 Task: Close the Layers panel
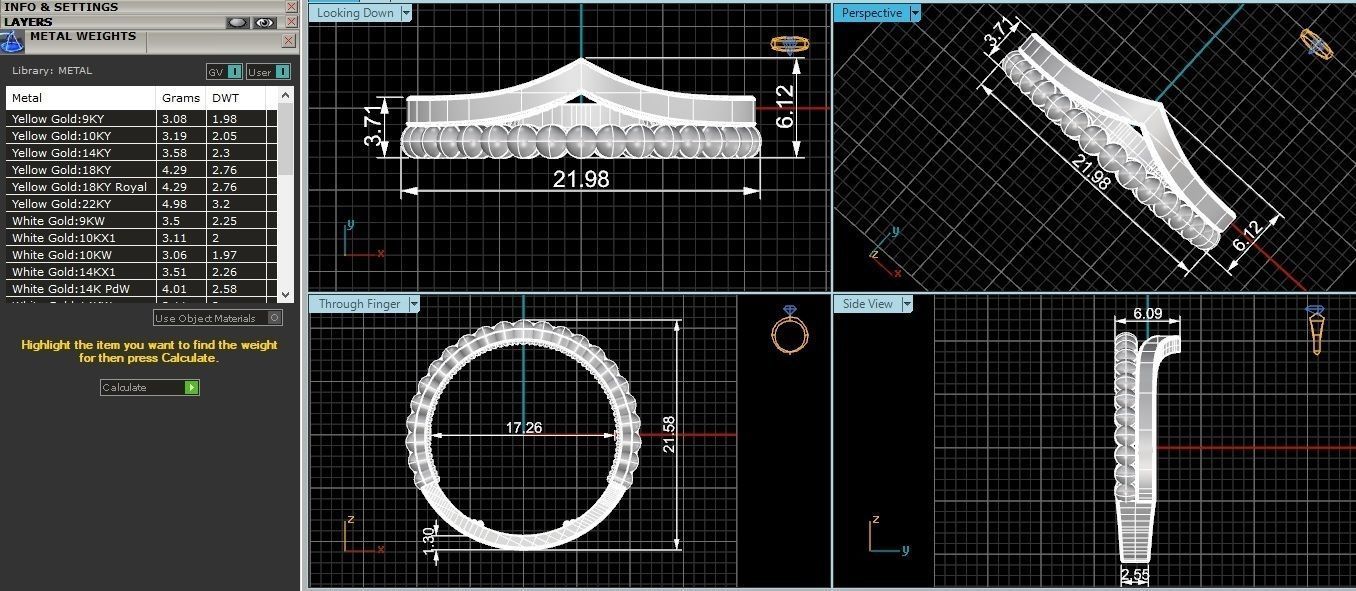(x=291, y=22)
